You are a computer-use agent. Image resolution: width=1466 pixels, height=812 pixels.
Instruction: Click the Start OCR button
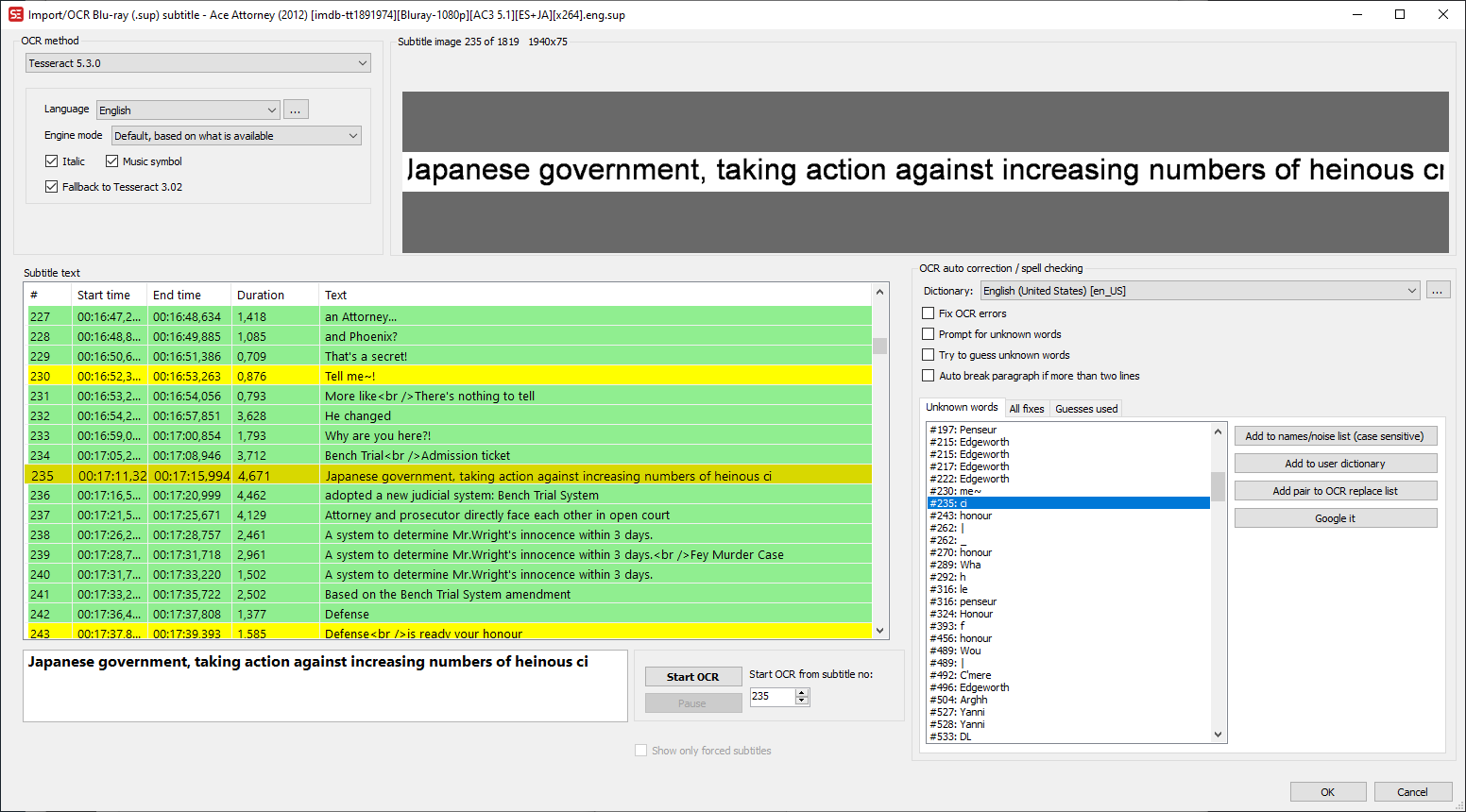coord(693,676)
